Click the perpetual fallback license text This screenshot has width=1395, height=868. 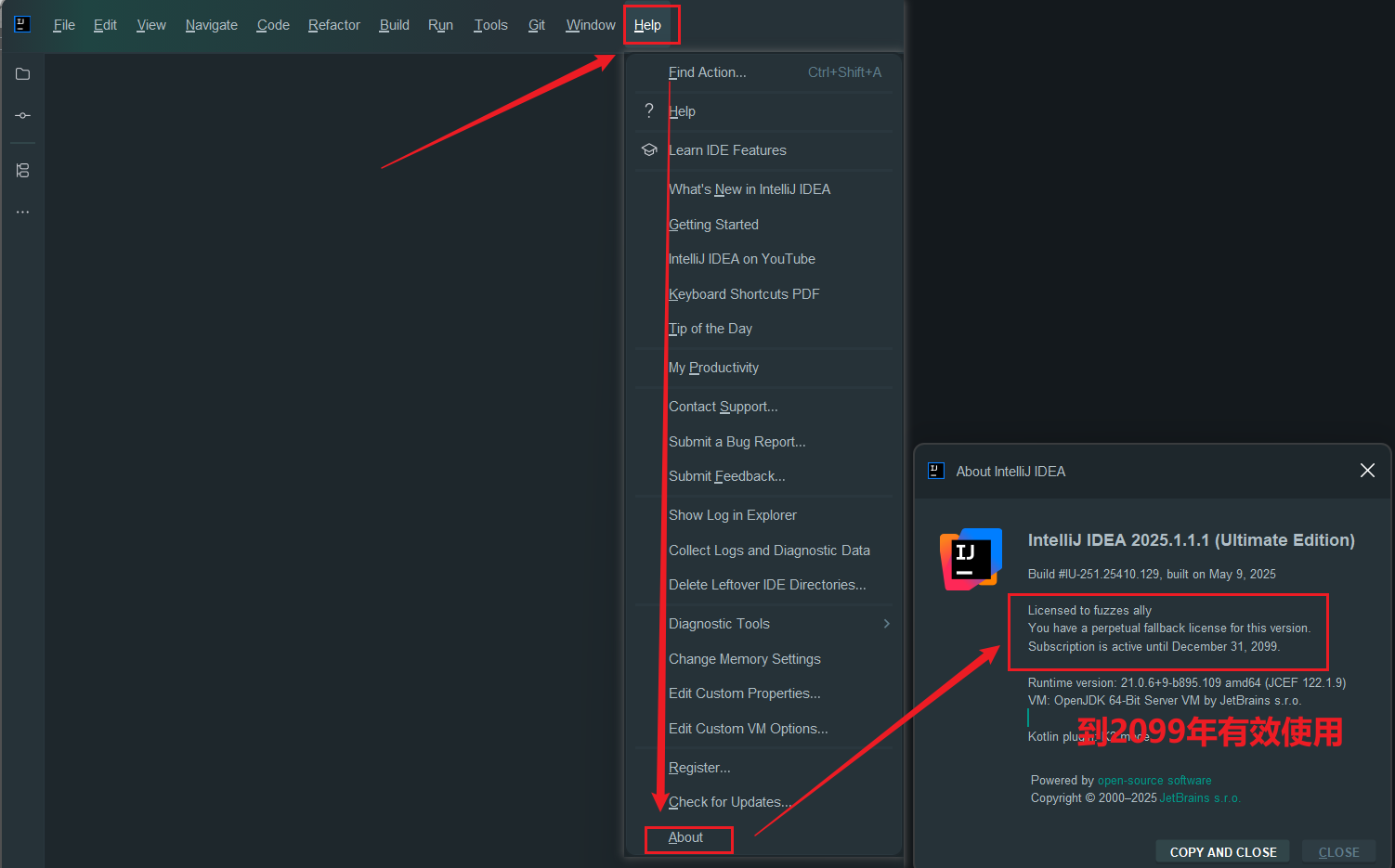[x=1169, y=628]
